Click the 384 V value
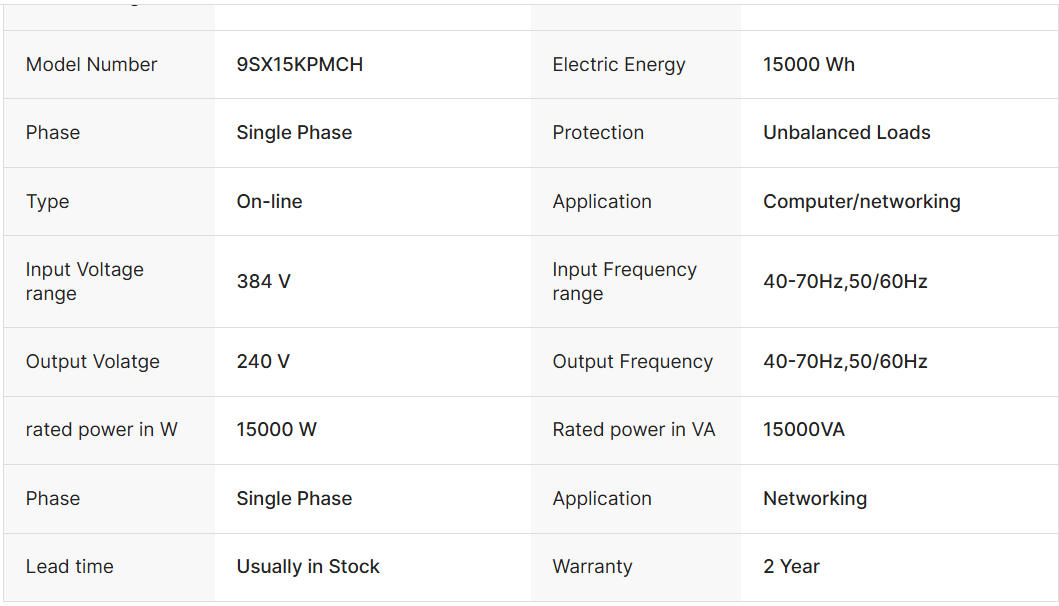 [x=263, y=281]
